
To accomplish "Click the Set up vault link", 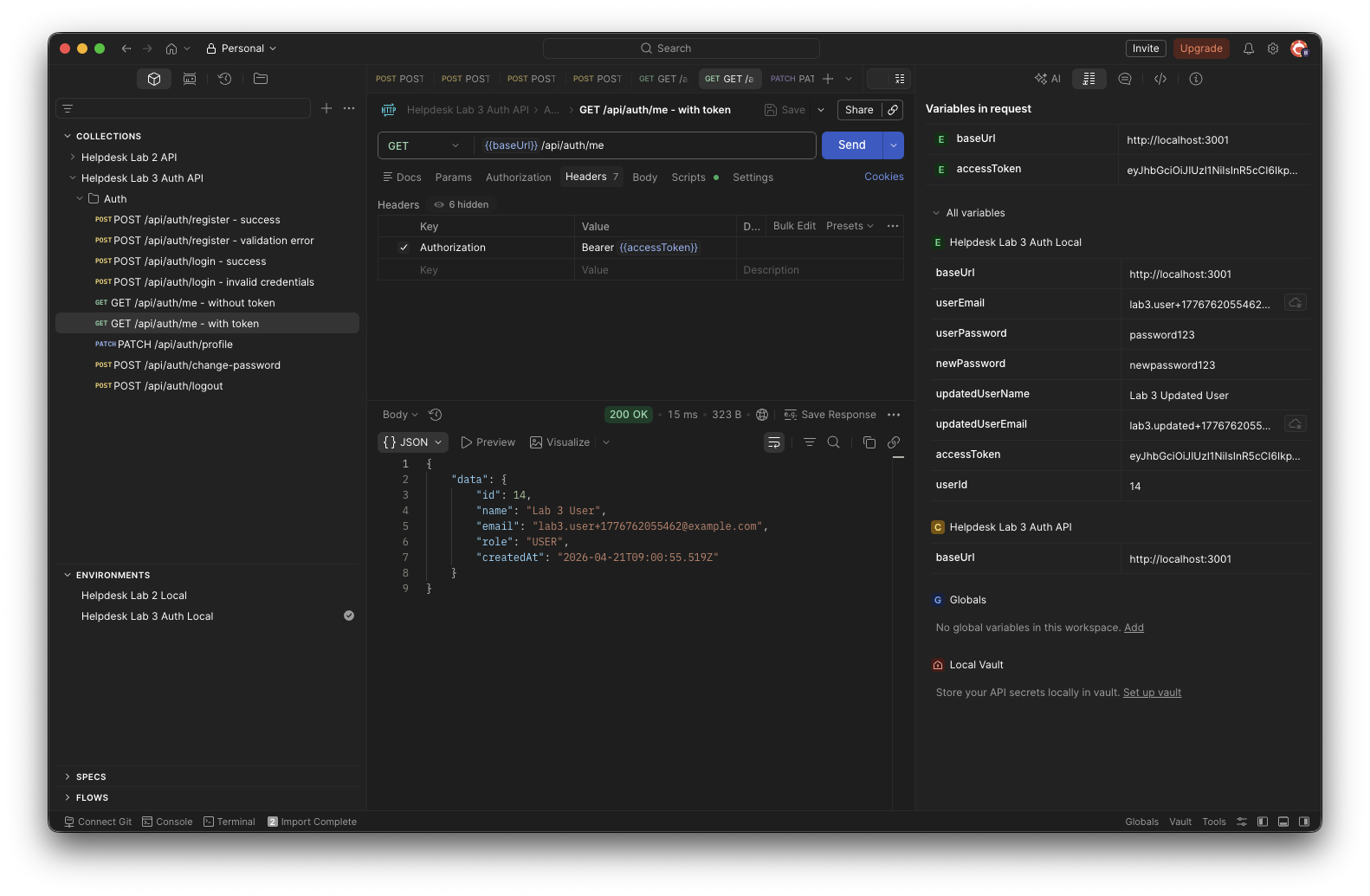I will [x=1152, y=693].
